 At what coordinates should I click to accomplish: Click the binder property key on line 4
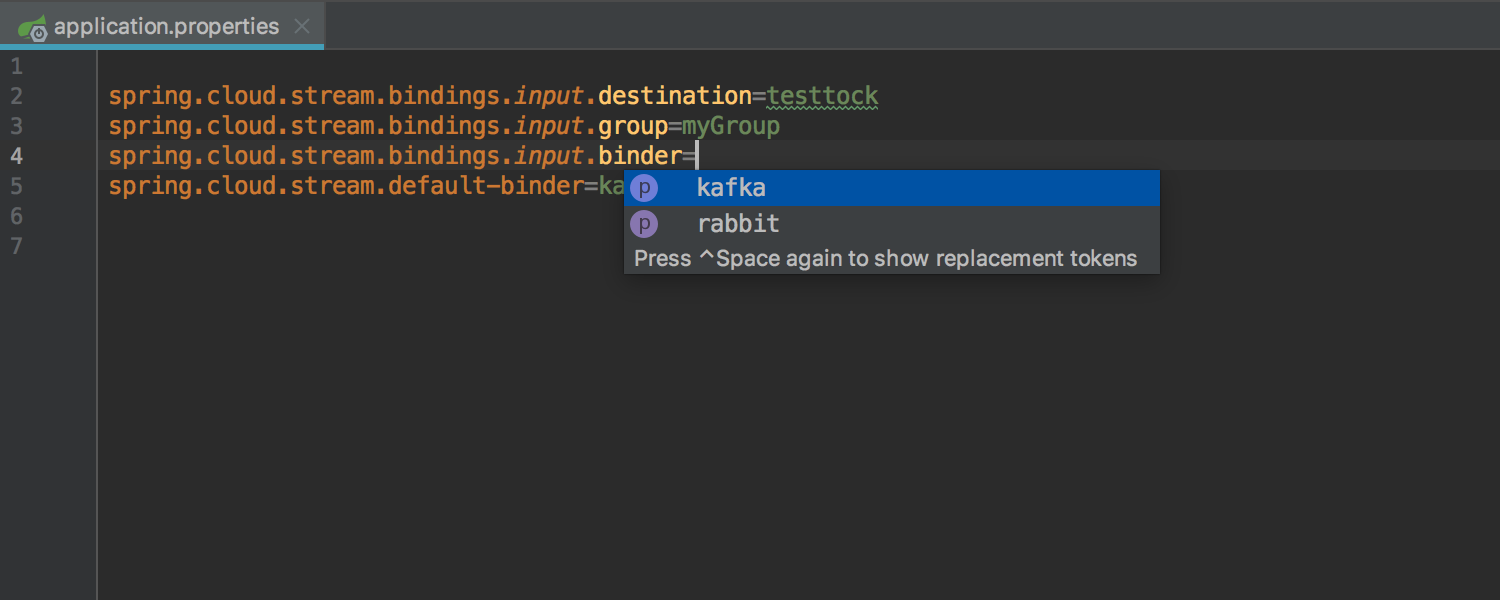(x=640, y=156)
